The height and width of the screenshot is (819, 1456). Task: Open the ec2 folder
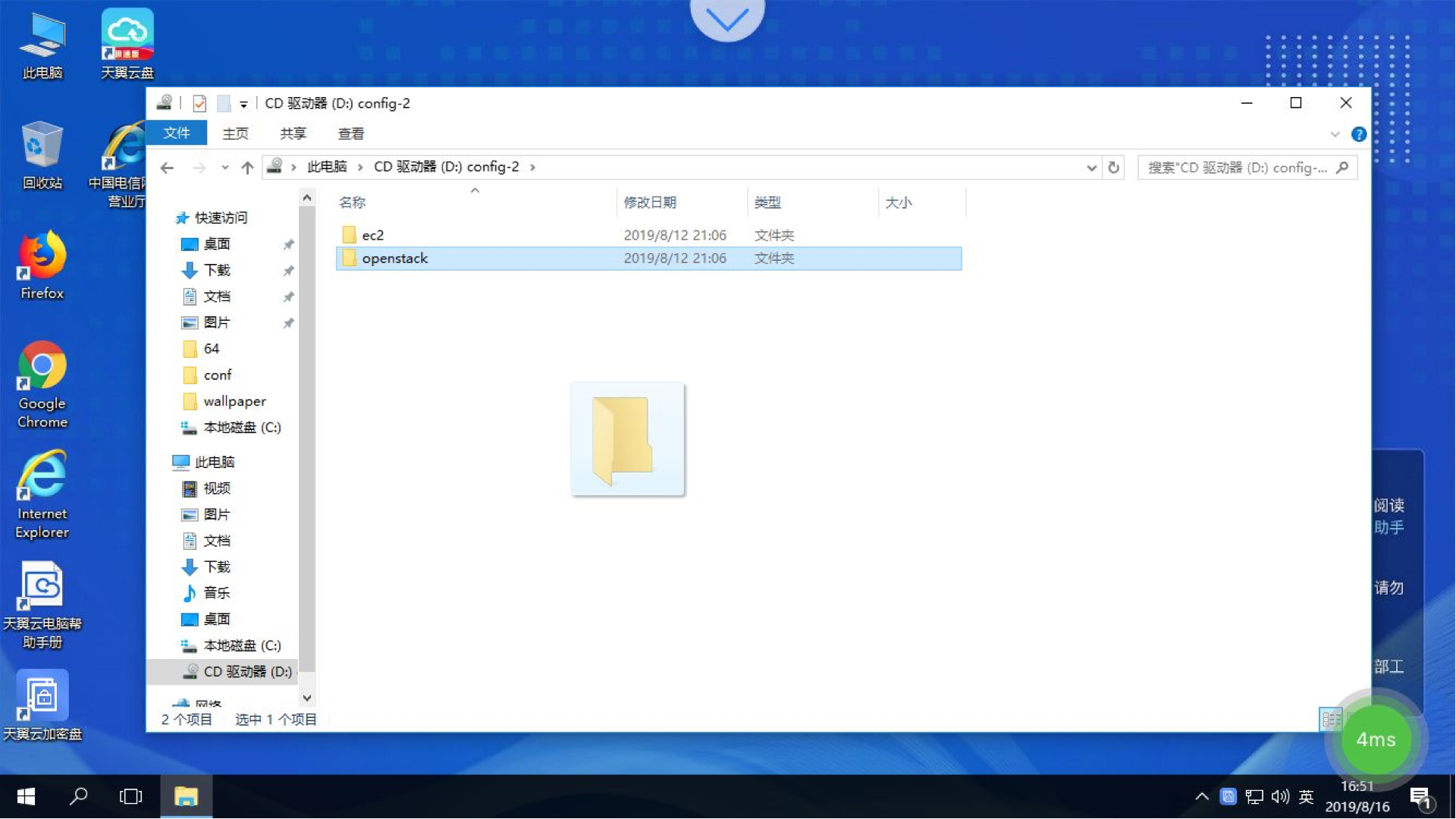[x=372, y=235]
